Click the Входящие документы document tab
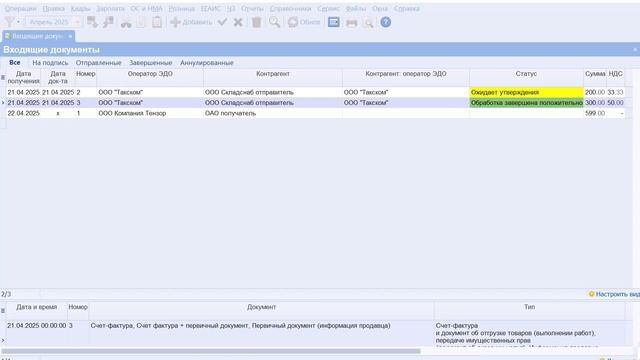This screenshot has height=360, width=640. click(x=37, y=36)
